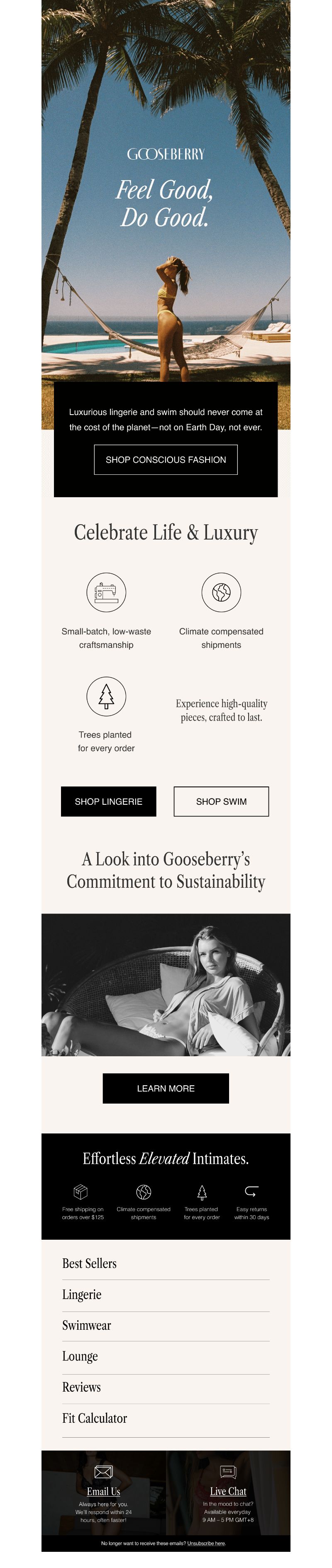
Task: Click the tree planted circle icon
Action: point(106,696)
